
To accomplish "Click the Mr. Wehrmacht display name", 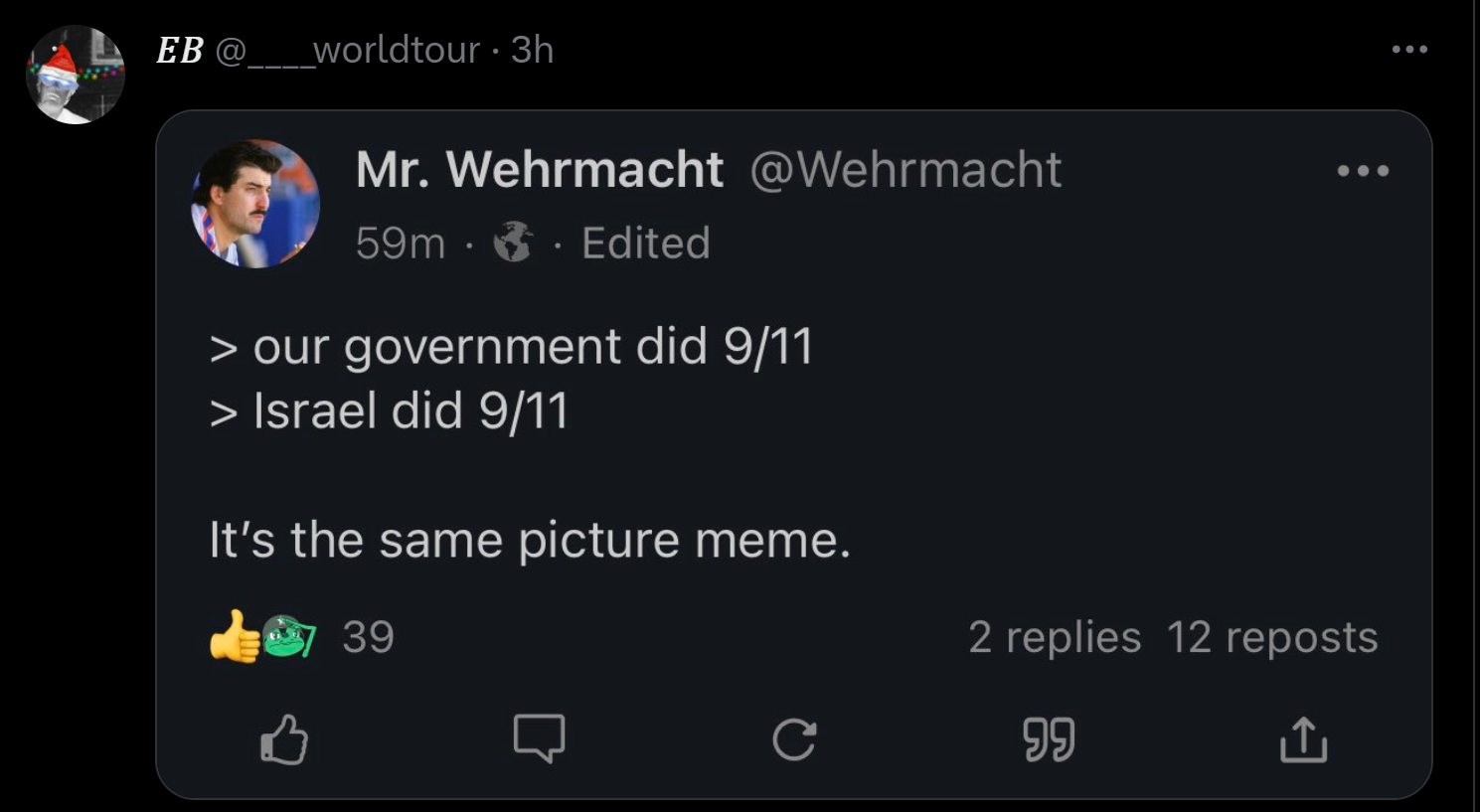I will (539, 169).
